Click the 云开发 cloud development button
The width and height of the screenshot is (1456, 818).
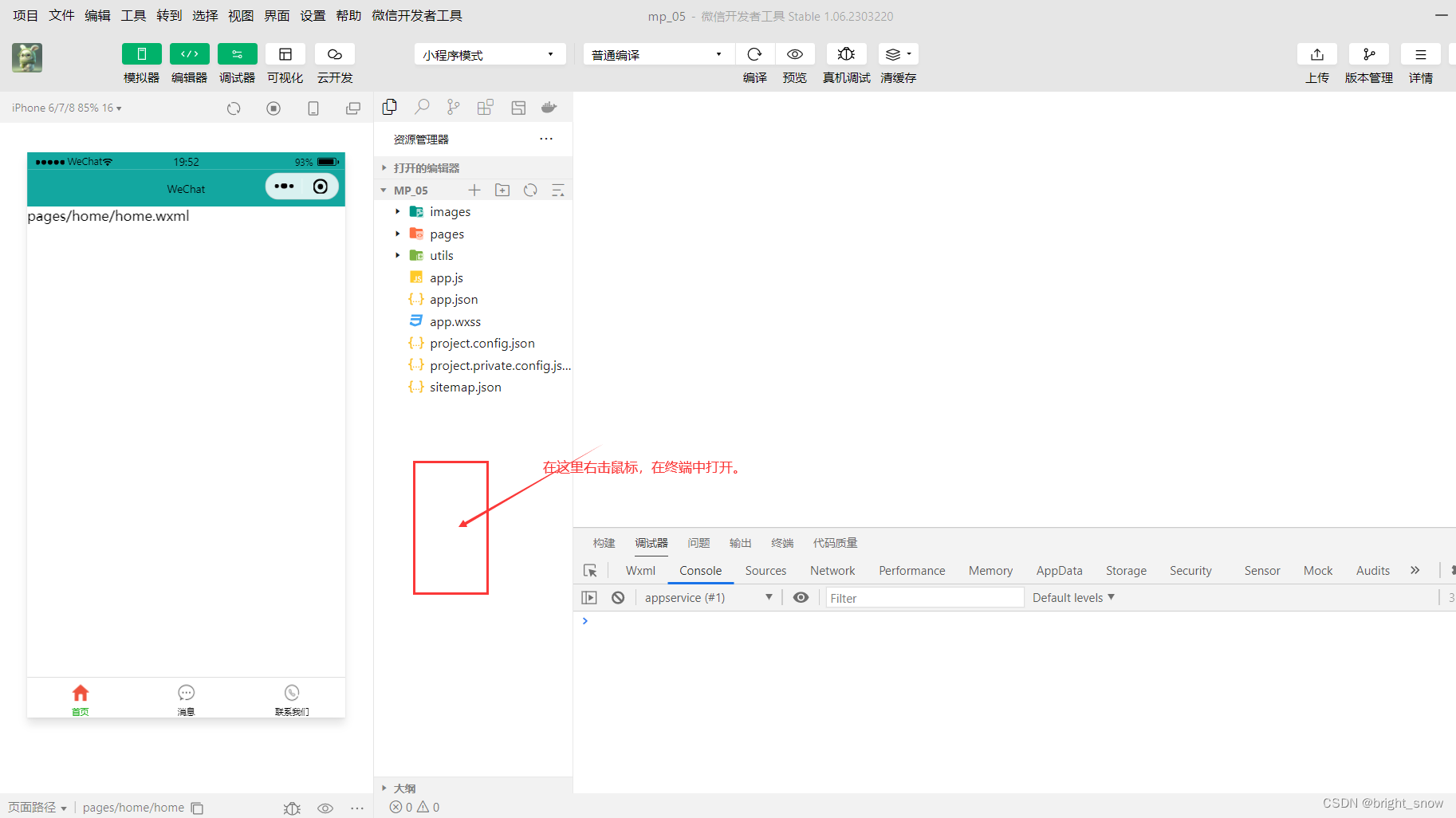click(334, 53)
